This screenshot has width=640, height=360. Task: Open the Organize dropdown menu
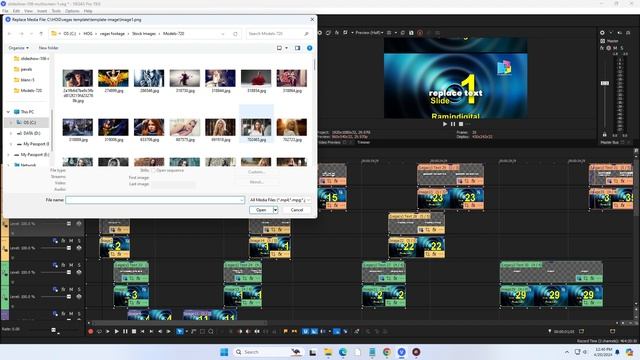18,48
